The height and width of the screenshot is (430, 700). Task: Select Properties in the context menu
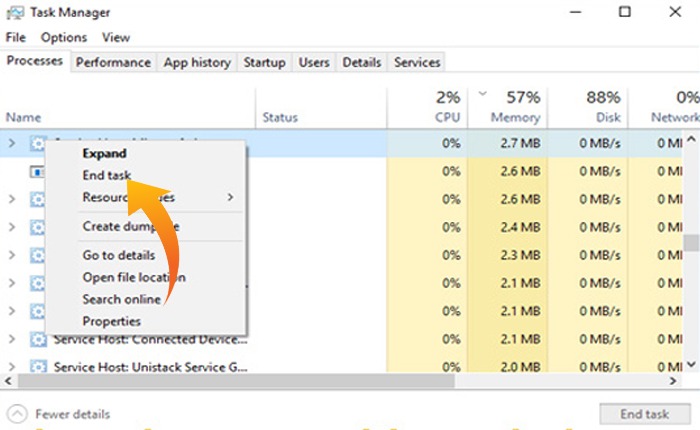[111, 321]
